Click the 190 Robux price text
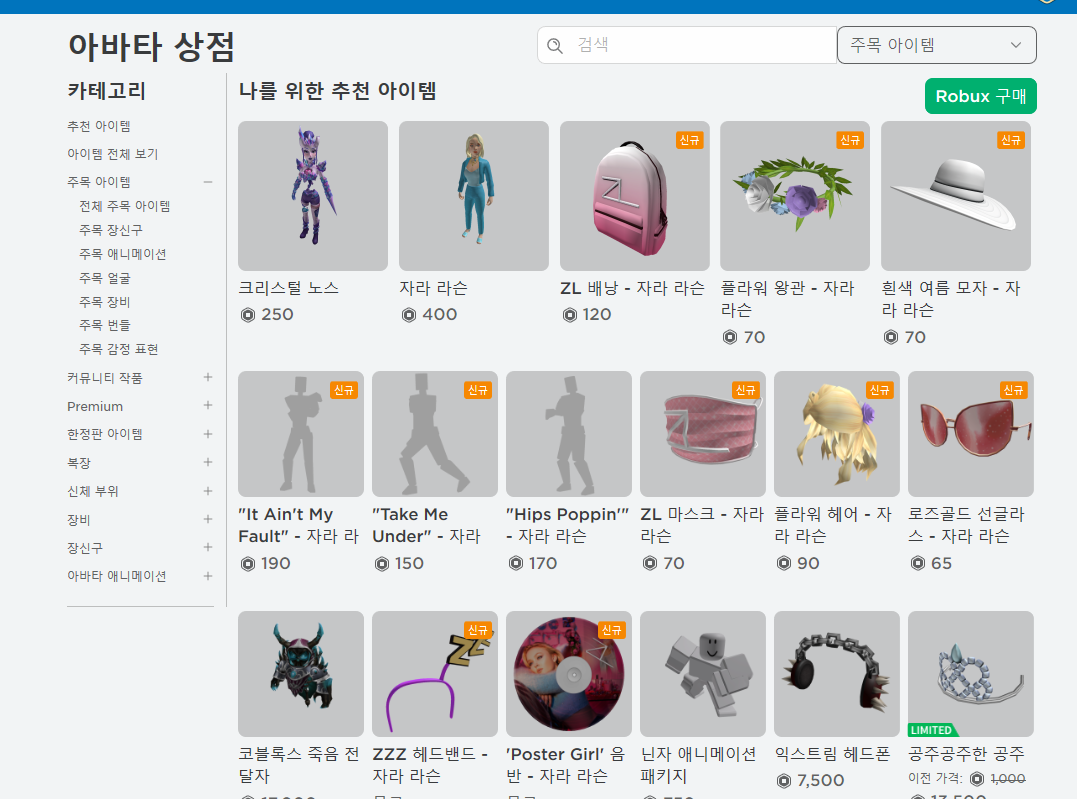This screenshot has height=799, width=1077. (275, 563)
